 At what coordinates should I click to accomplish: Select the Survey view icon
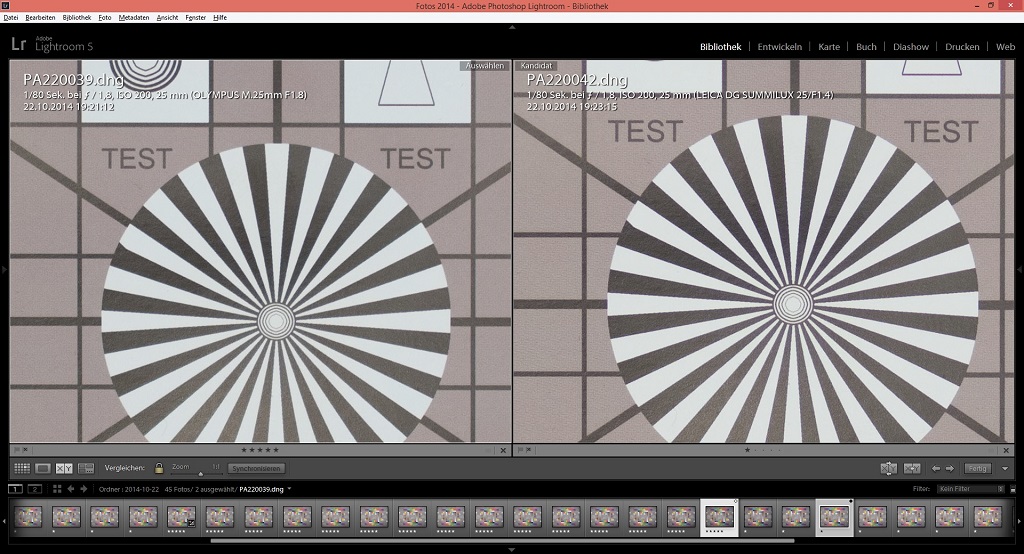pyautogui.click(x=86, y=468)
